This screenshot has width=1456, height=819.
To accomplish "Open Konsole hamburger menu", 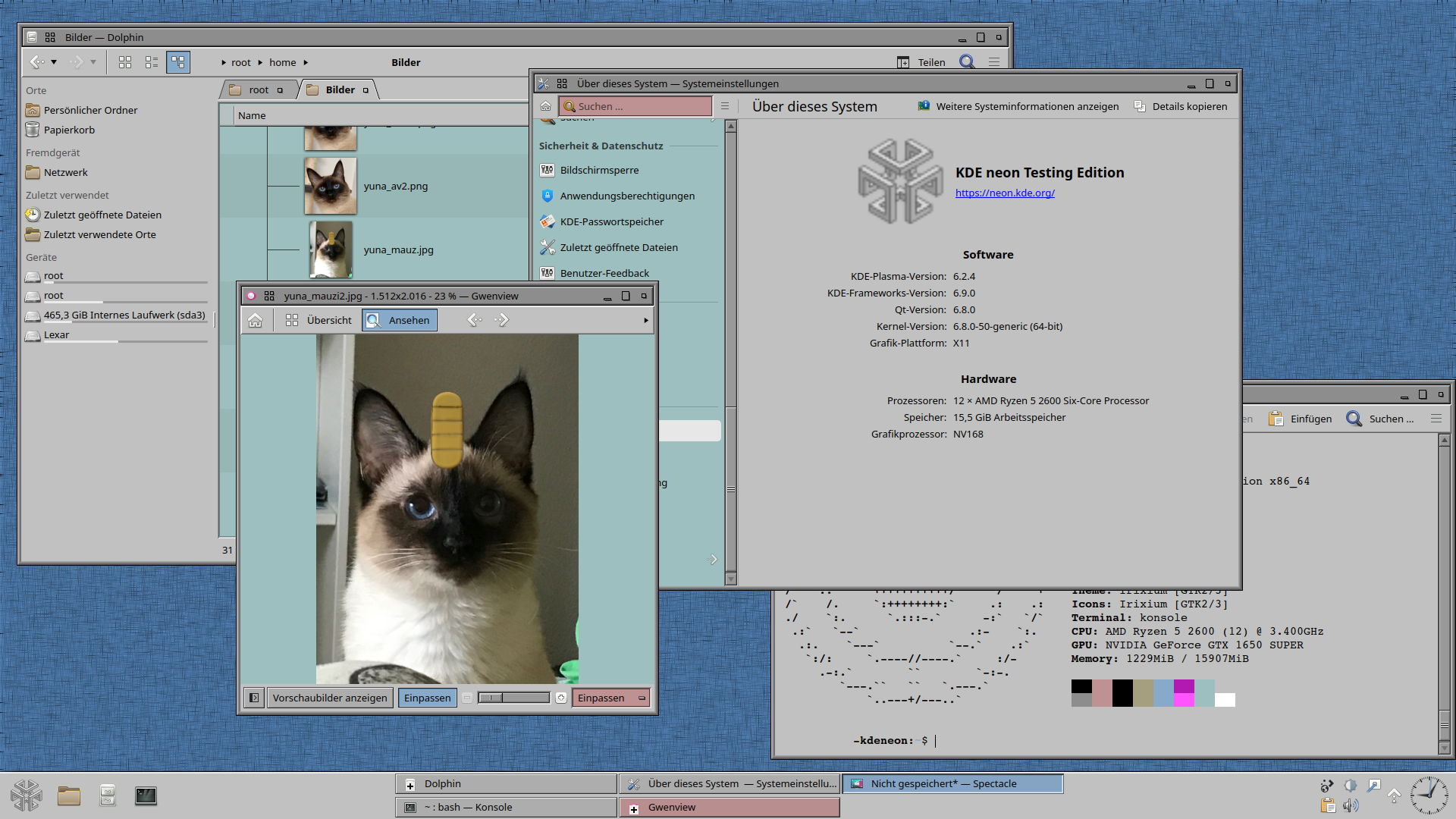I will [1436, 419].
